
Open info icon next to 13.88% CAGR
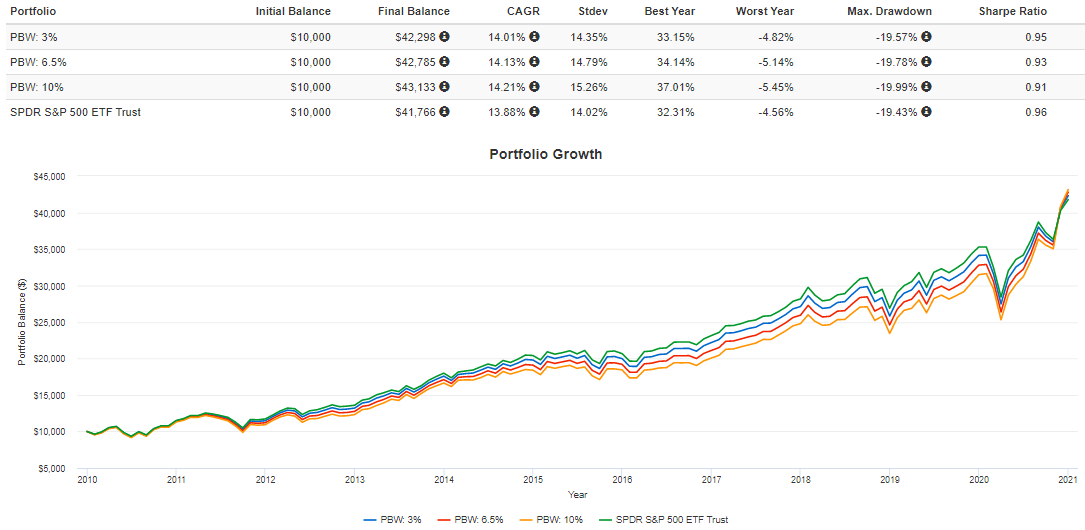(534, 112)
